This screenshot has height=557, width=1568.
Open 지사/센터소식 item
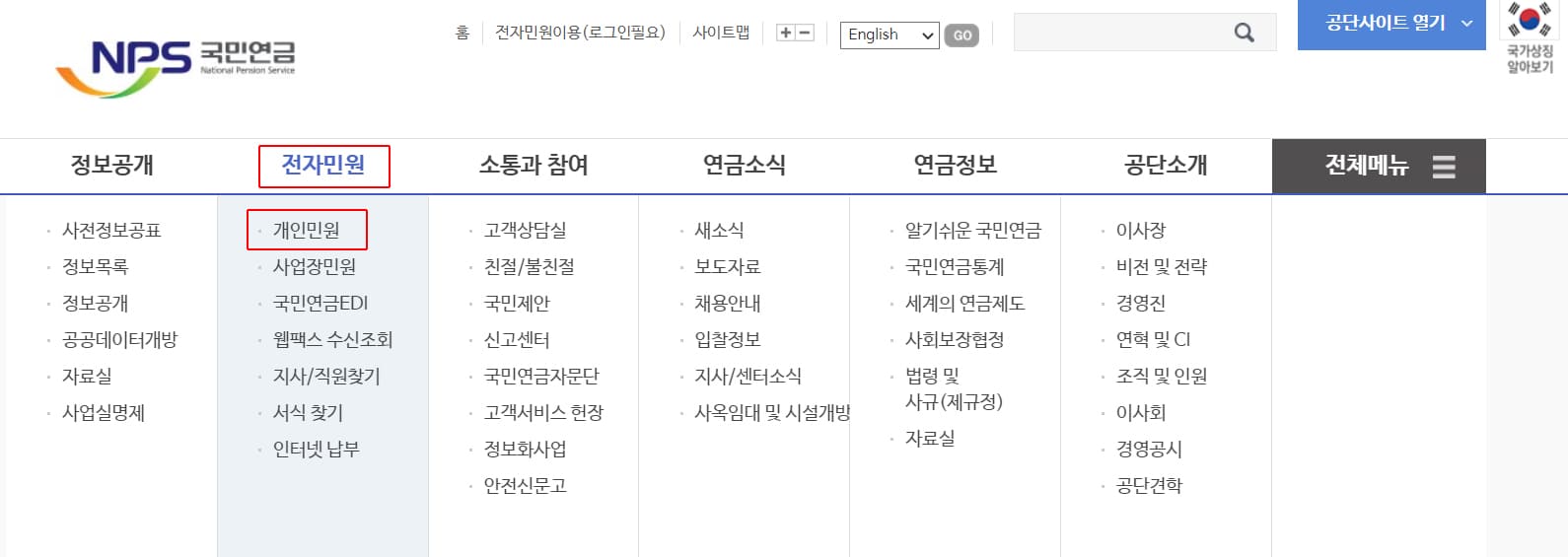coord(748,377)
